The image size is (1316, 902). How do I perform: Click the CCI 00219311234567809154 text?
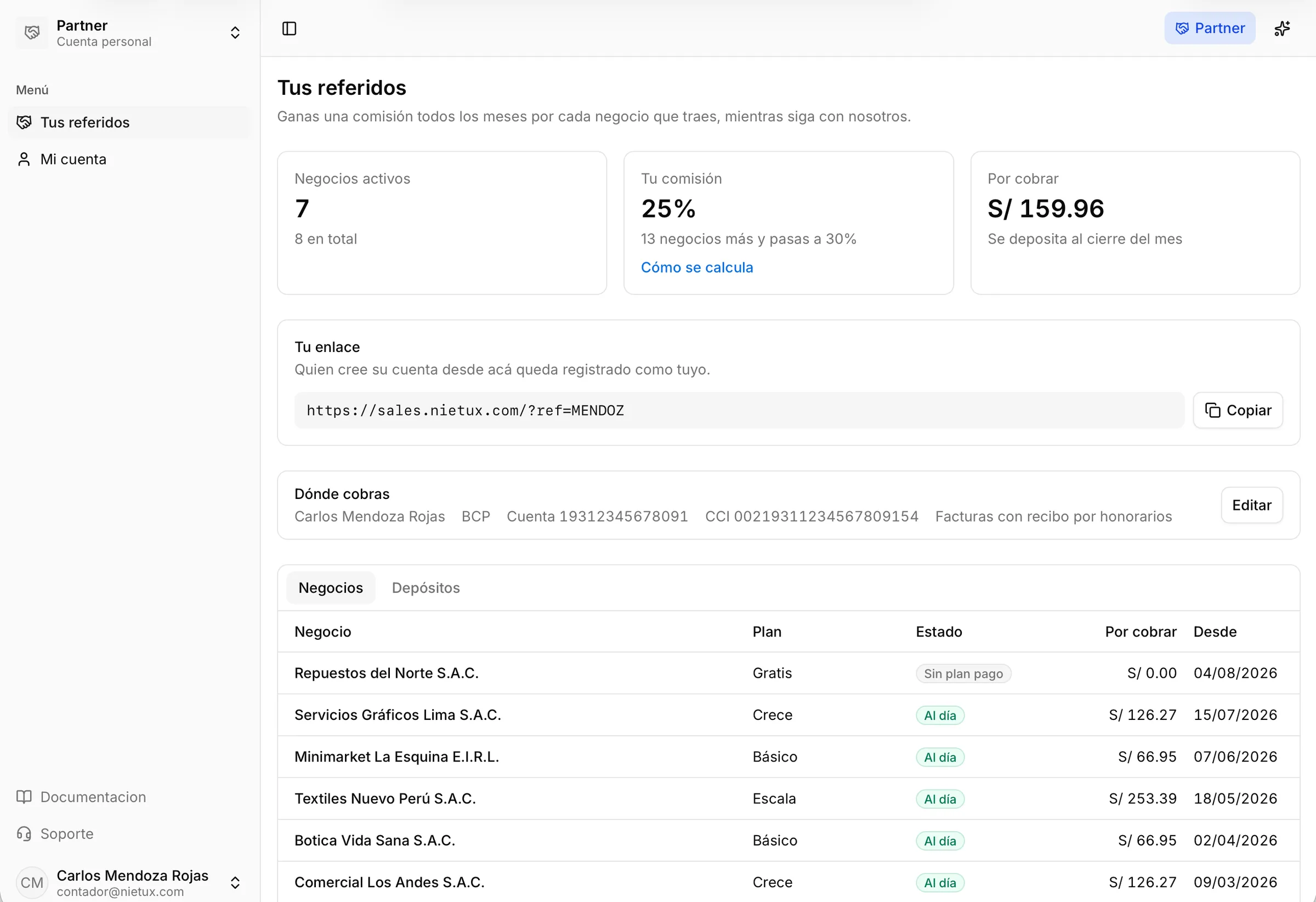click(812, 517)
